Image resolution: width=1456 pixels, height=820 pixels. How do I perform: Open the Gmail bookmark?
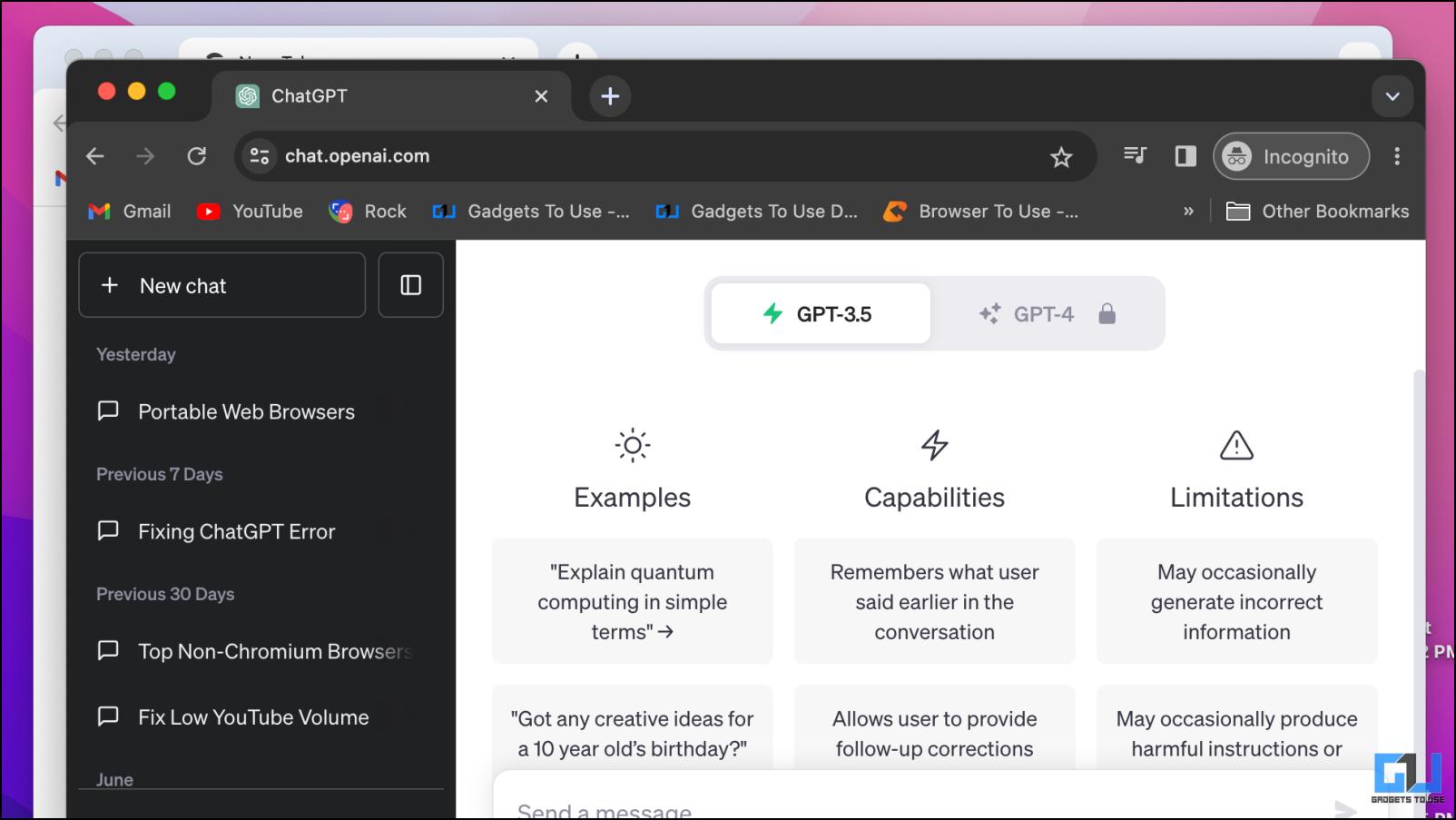click(x=130, y=212)
